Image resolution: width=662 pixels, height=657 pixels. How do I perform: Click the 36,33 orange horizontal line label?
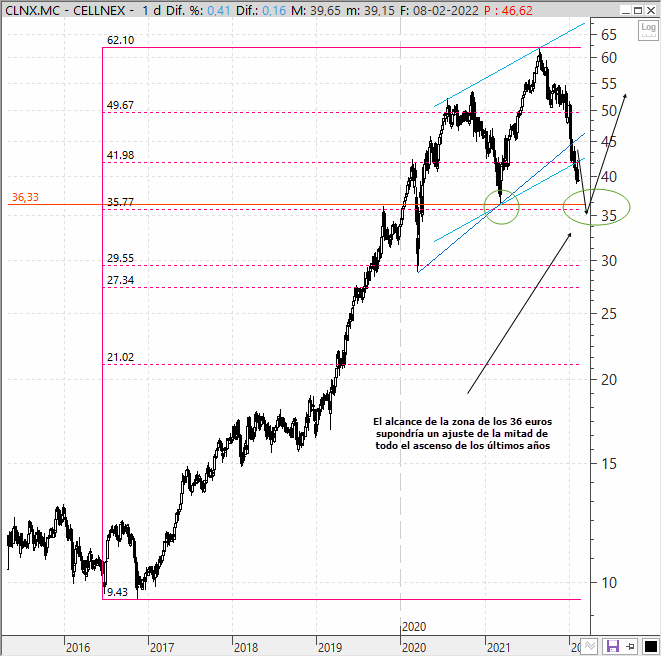[25, 197]
